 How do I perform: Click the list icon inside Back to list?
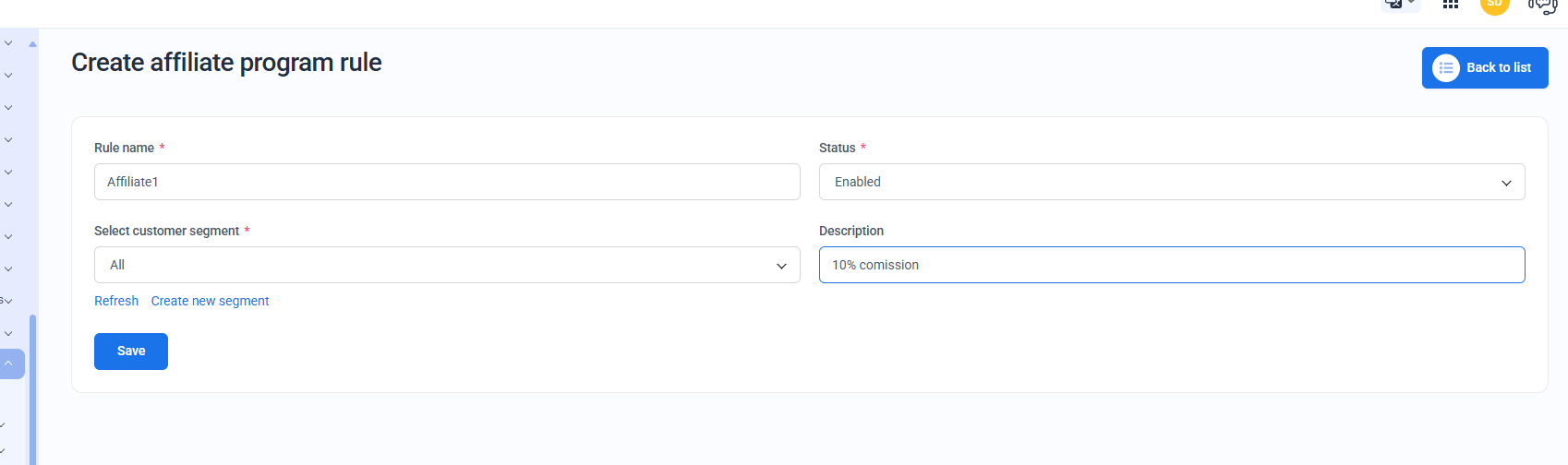click(x=1445, y=68)
